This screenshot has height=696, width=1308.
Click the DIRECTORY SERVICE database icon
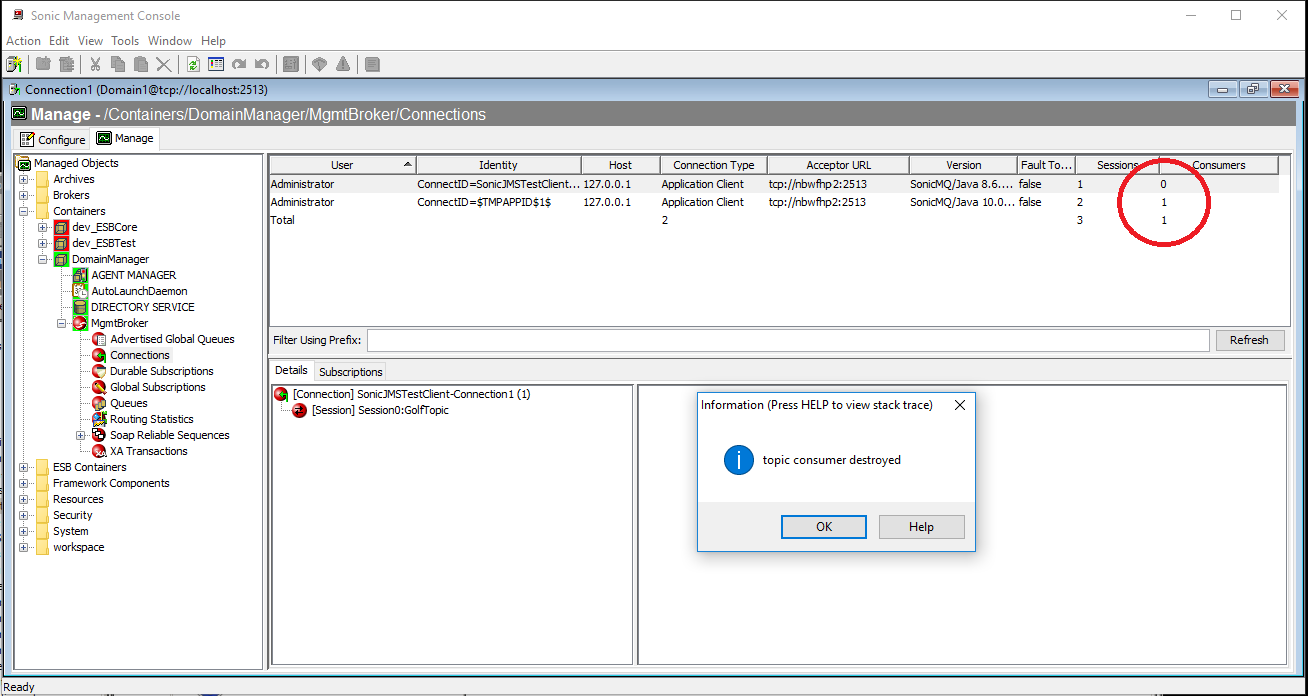coord(80,307)
